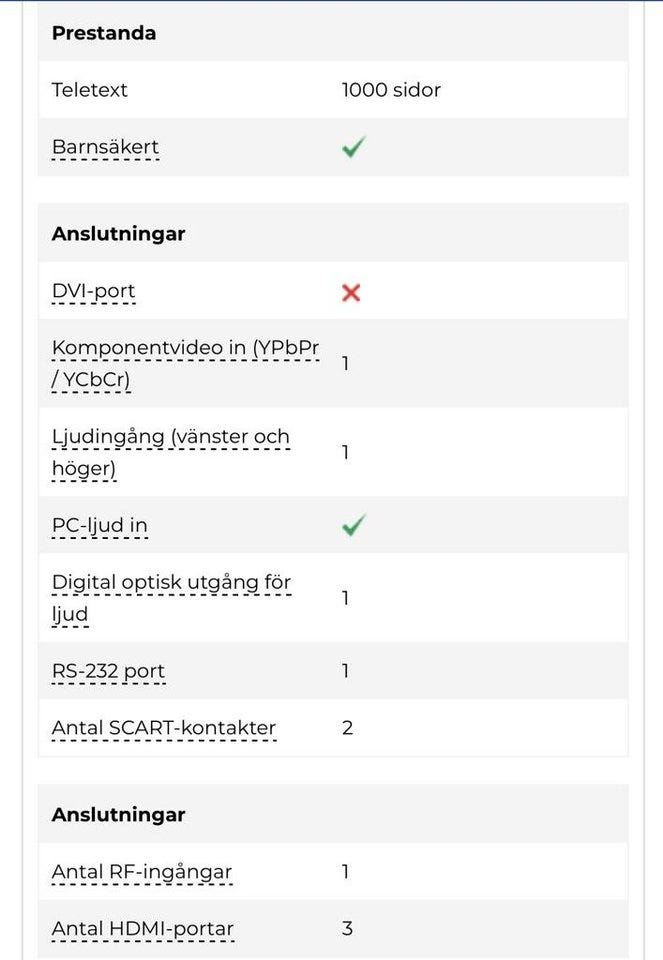This screenshot has width=663, height=960.
Task: Click the DVI-port underlined label
Action: click(93, 292)
